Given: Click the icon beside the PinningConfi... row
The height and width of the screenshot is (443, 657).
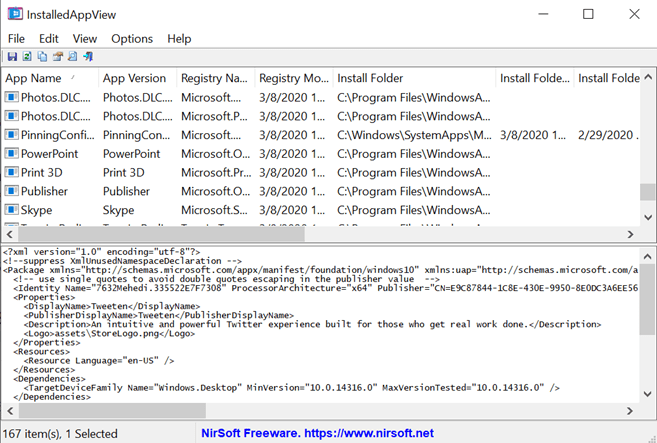Looking at the screenshot, I should (x=11, y=135).
